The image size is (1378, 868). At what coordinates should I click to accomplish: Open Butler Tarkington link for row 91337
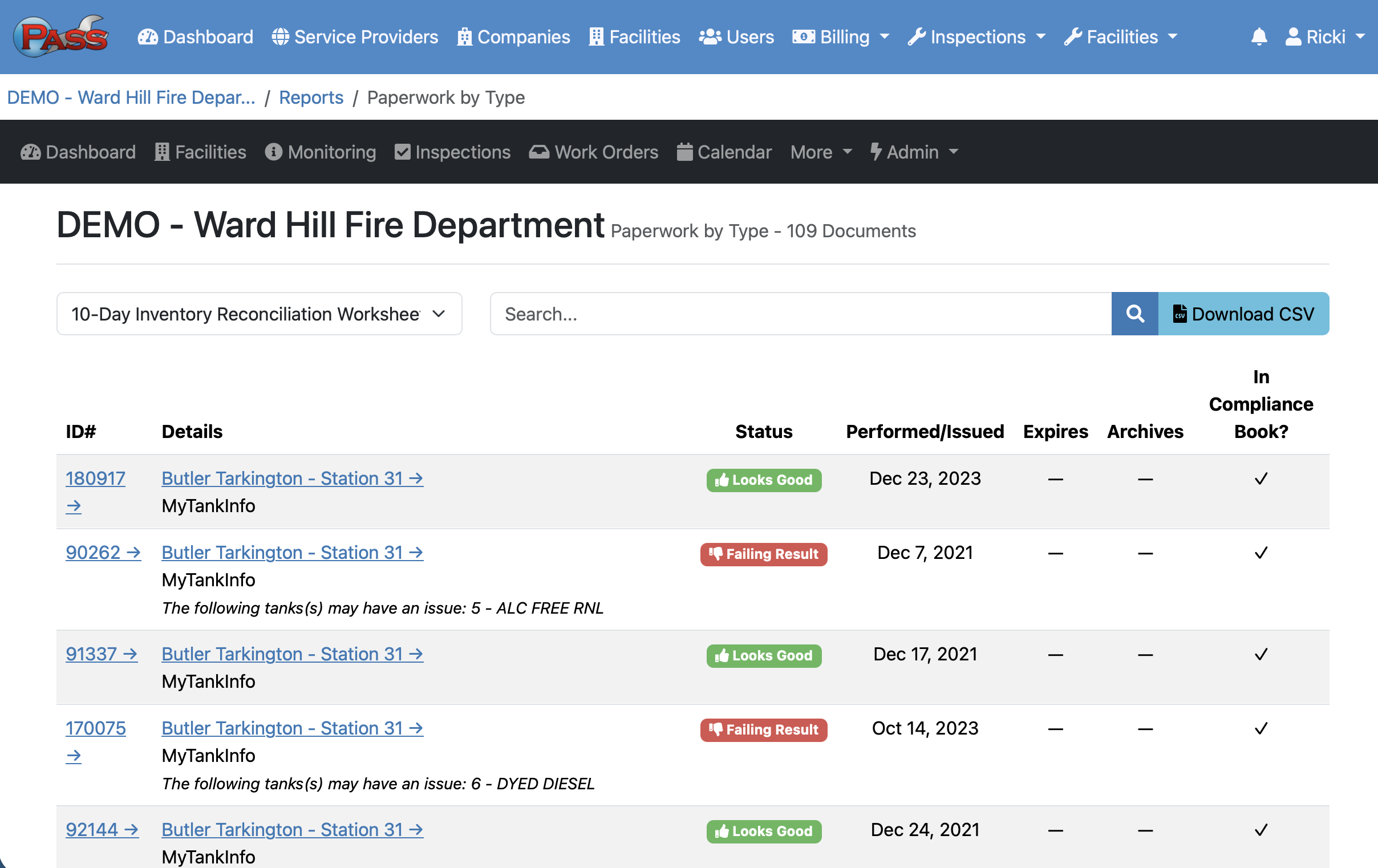tap(292, 654)
